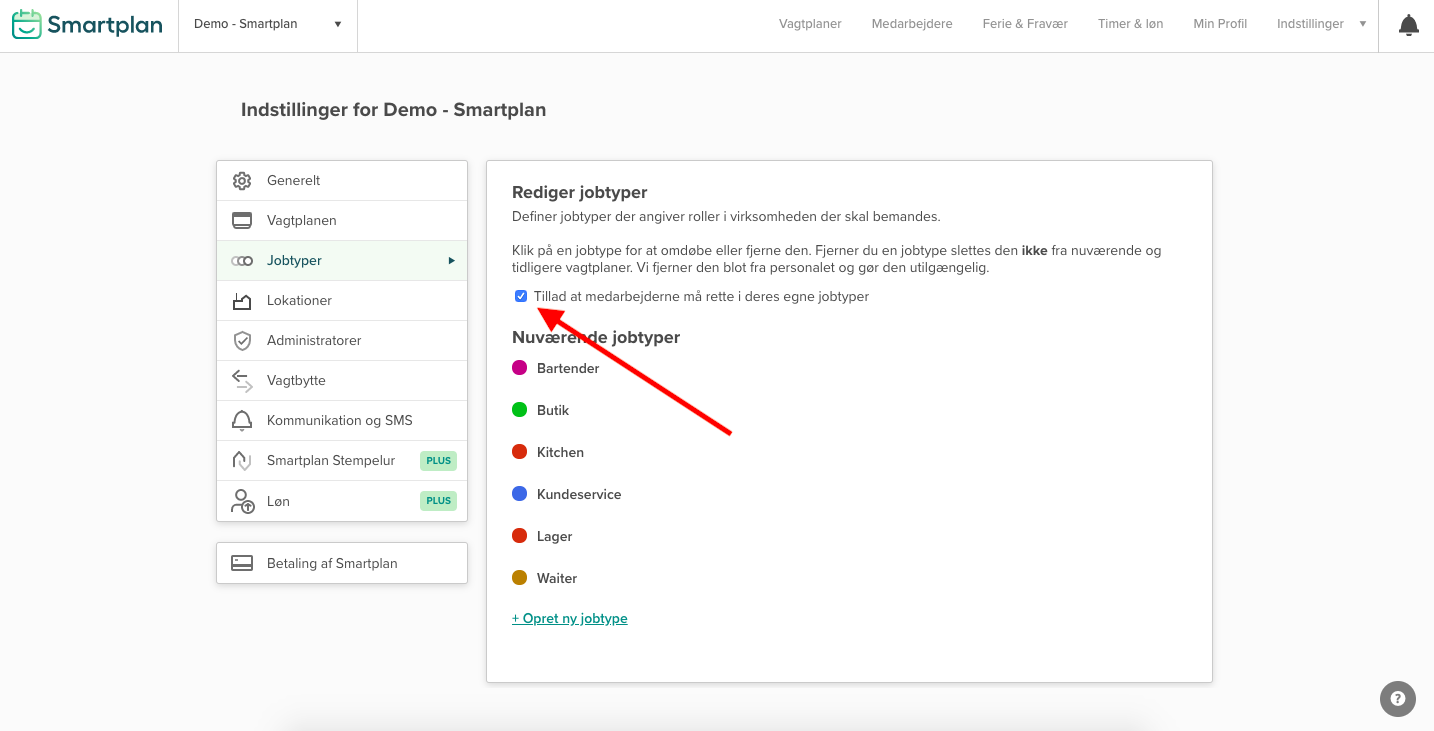Open Ferie & Fravær menu item
The width and height of the screenshot is (1434, 731).
click(x=1025, y=24)
